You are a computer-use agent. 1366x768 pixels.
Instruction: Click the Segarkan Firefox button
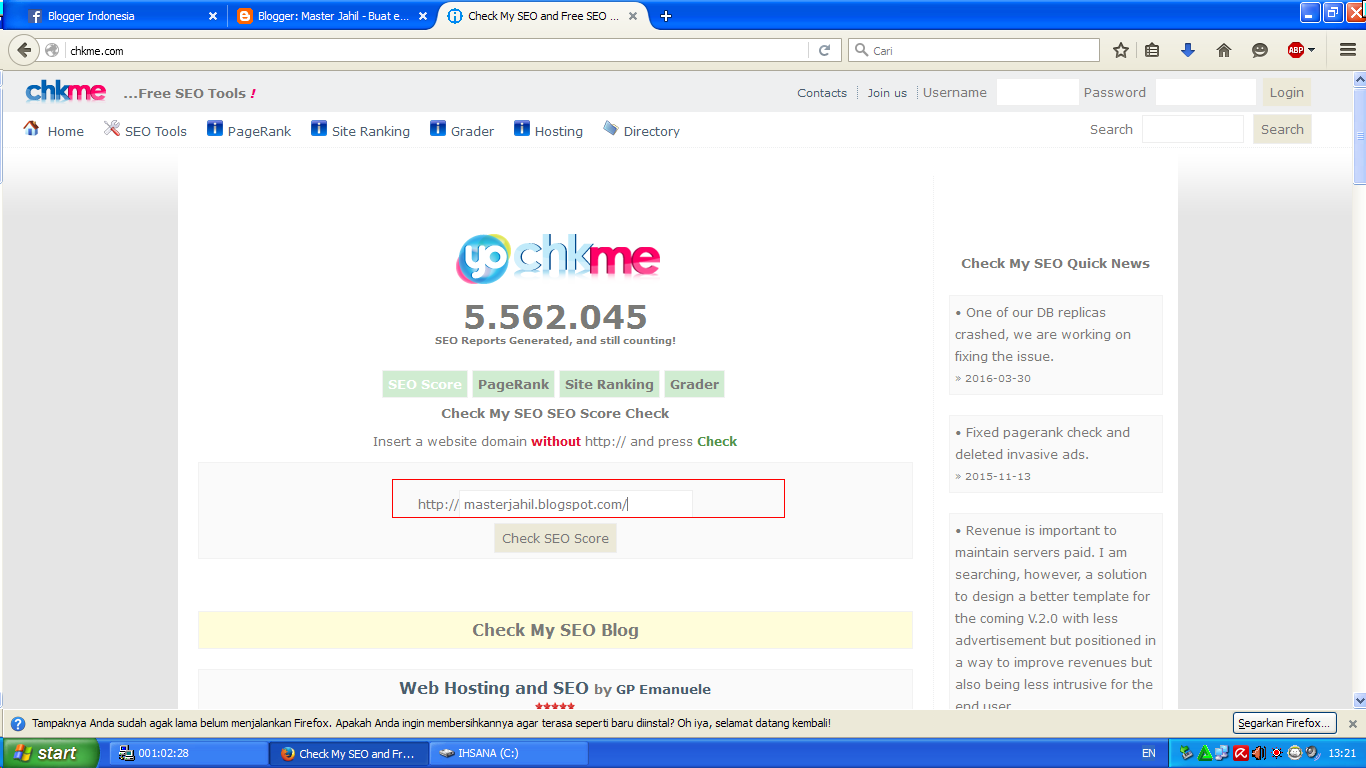1285,723
